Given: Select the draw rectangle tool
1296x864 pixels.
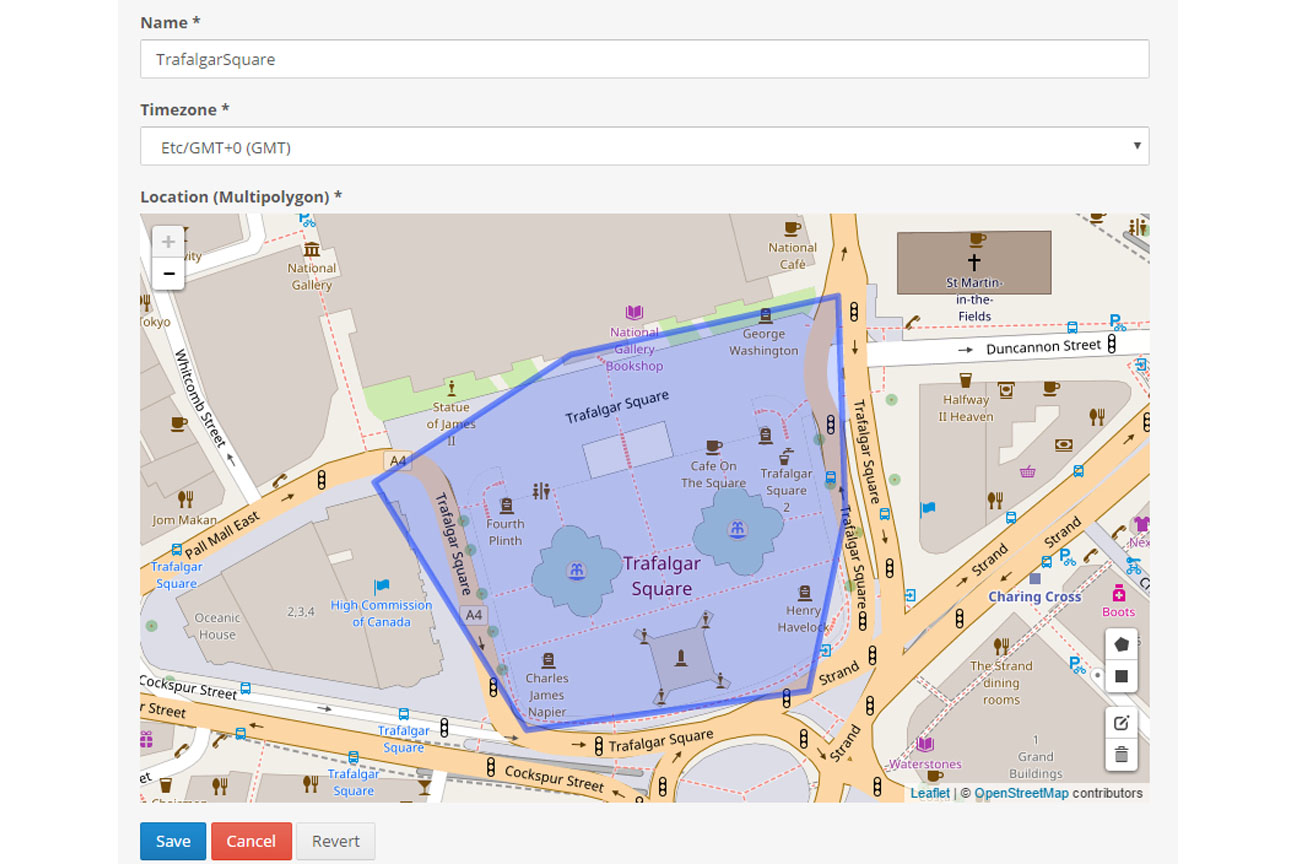Looking at the screenshot, I should 1121,677.
